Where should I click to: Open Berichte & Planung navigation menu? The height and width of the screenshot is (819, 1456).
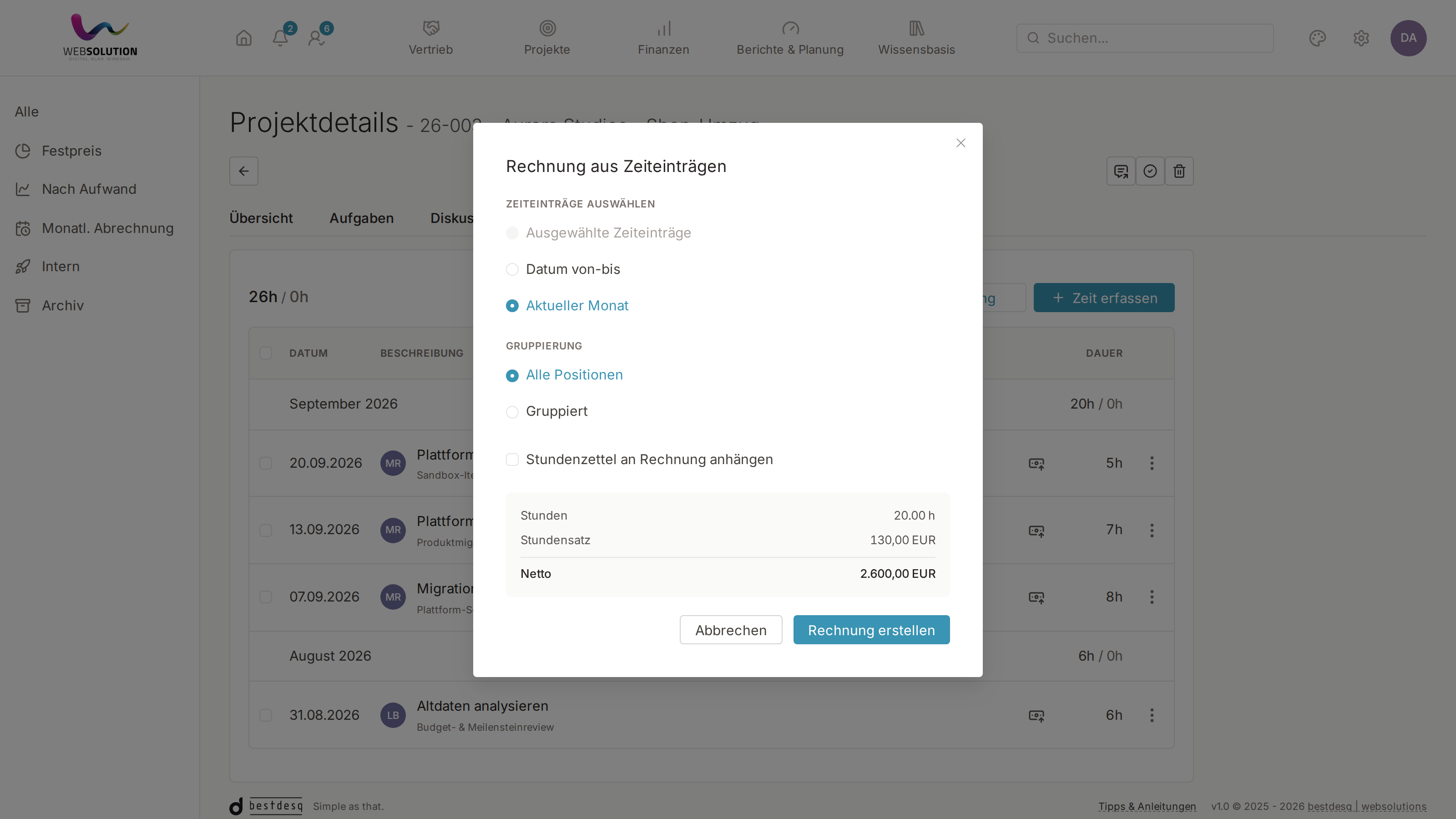(789, 38)
